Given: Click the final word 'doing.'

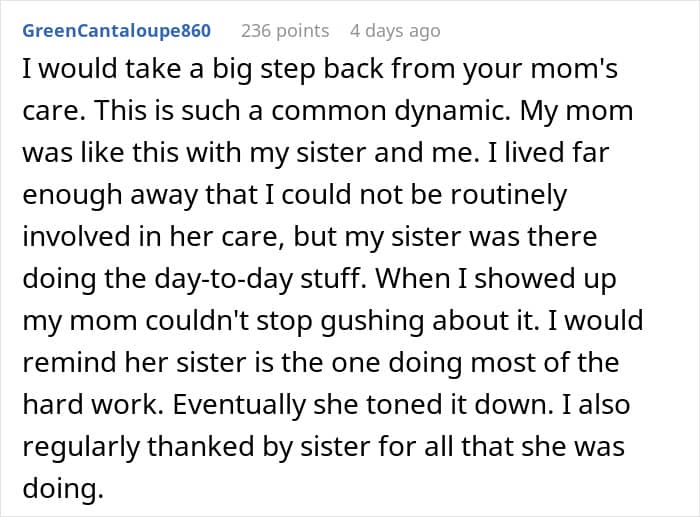Looking at the screenshot, I should click(62, 490).
